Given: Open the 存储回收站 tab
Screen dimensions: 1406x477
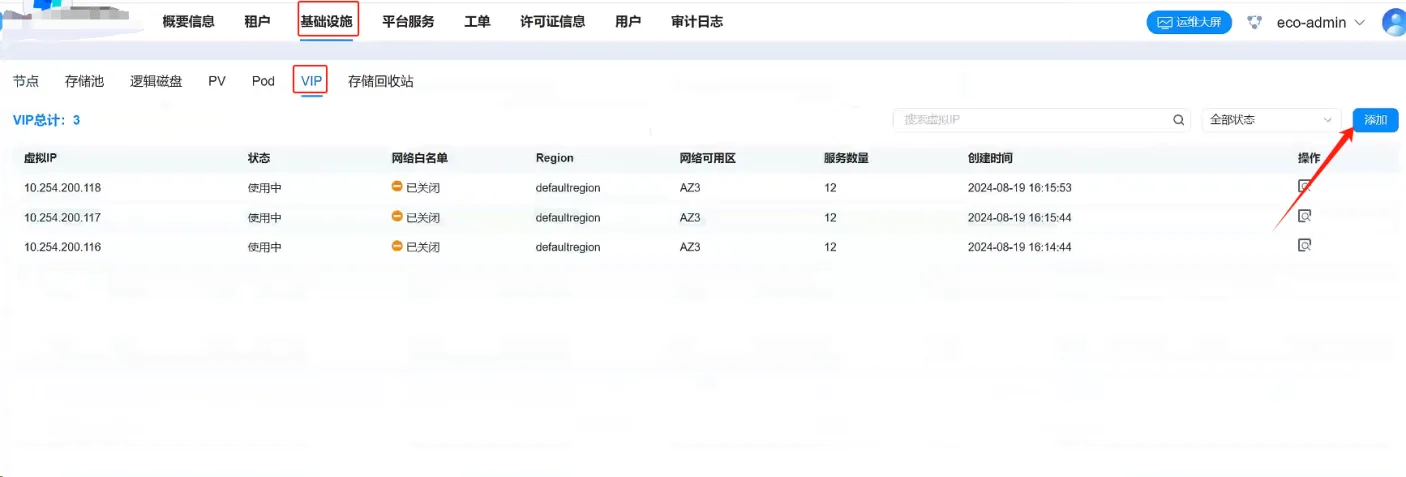Looking at the screenshot, I should point(380,81).
